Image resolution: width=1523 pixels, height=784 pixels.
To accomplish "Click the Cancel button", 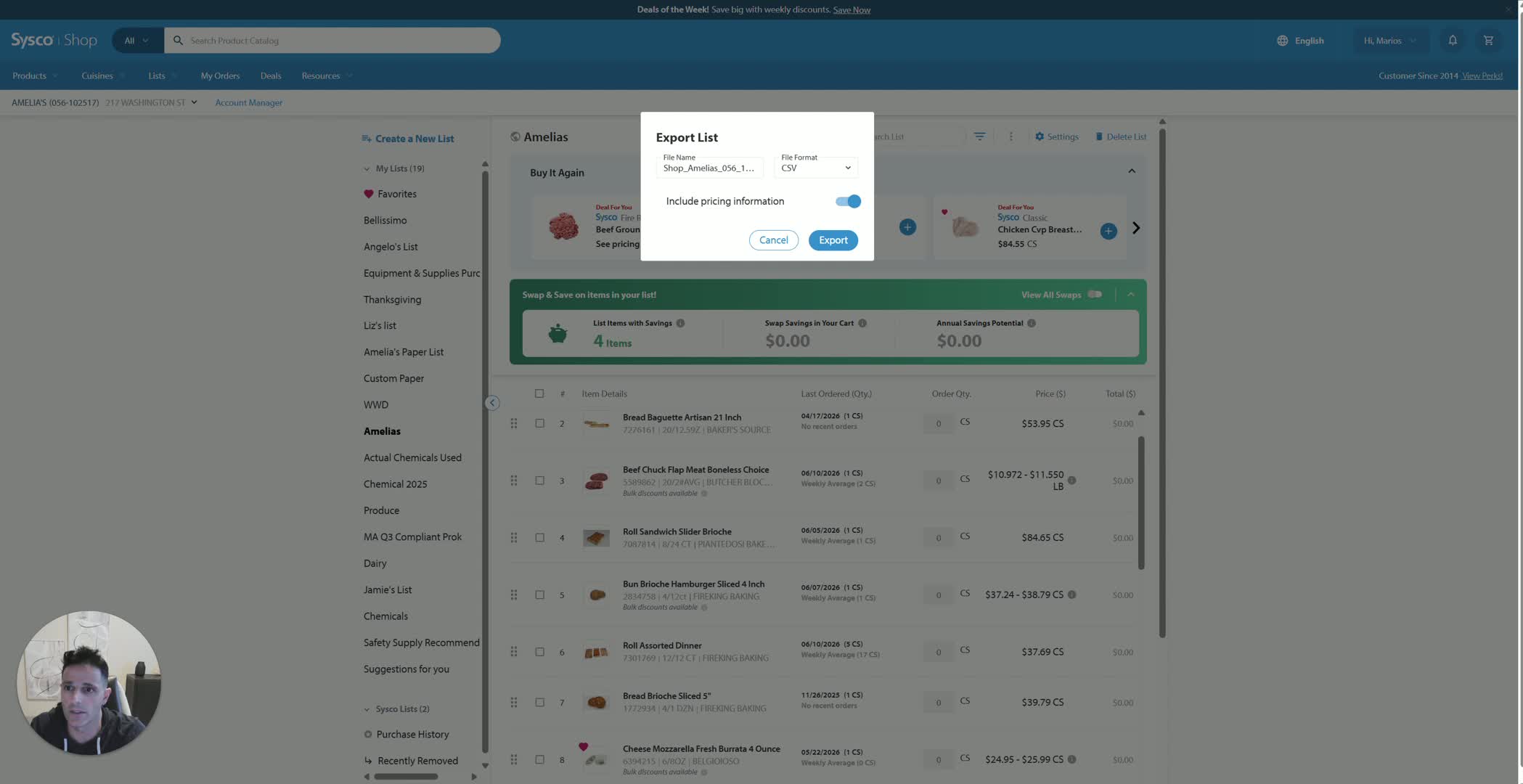I will click(773, 240).
